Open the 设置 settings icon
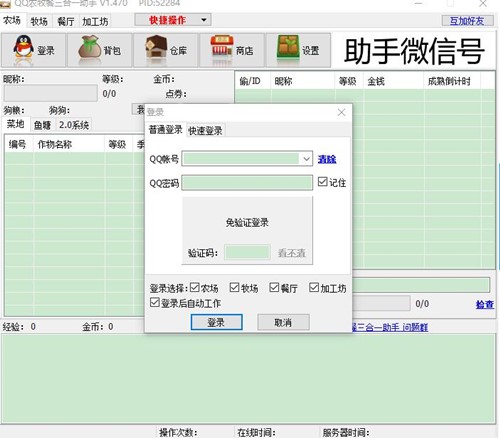 click(298, 50)
